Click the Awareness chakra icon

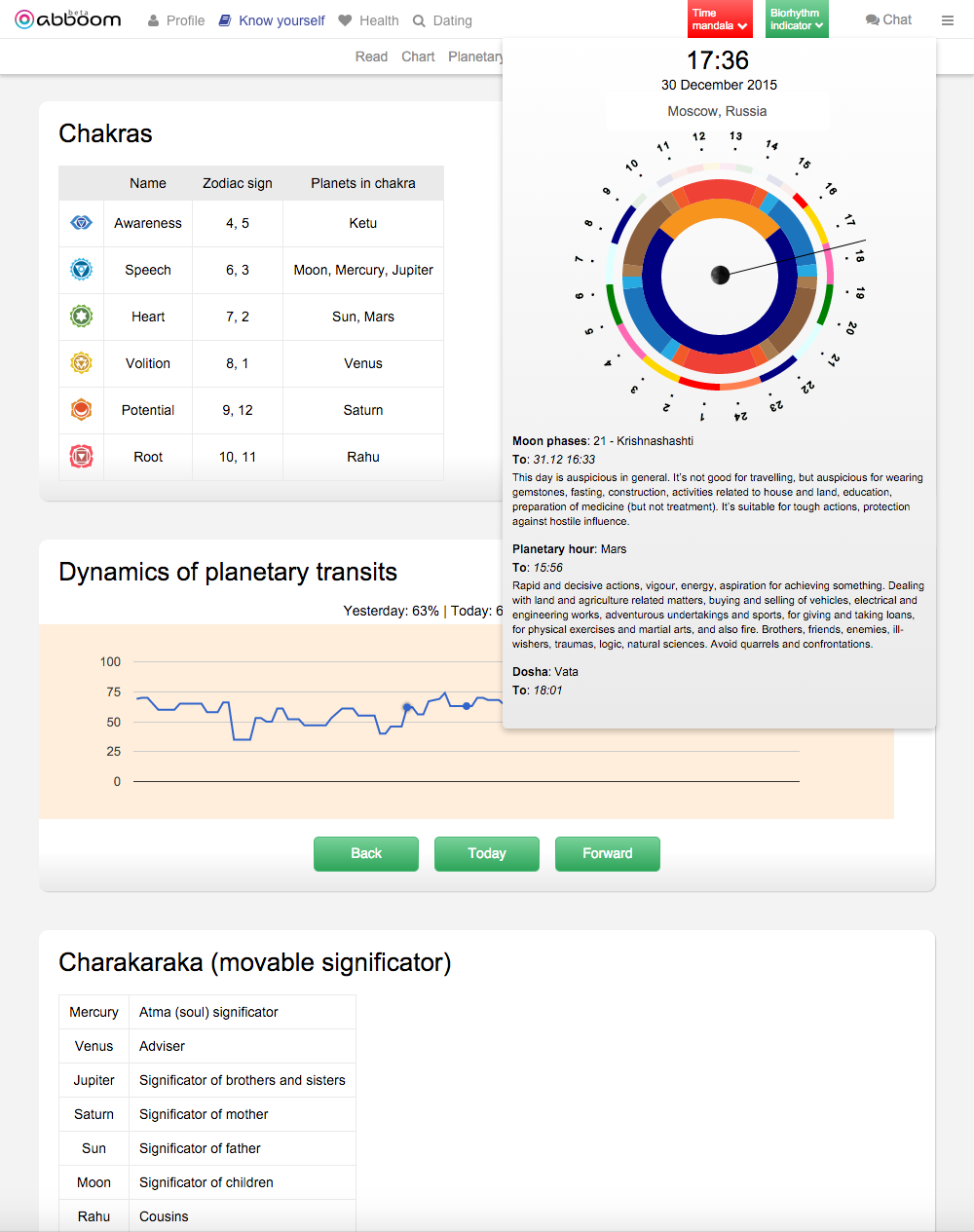point(82,223)
